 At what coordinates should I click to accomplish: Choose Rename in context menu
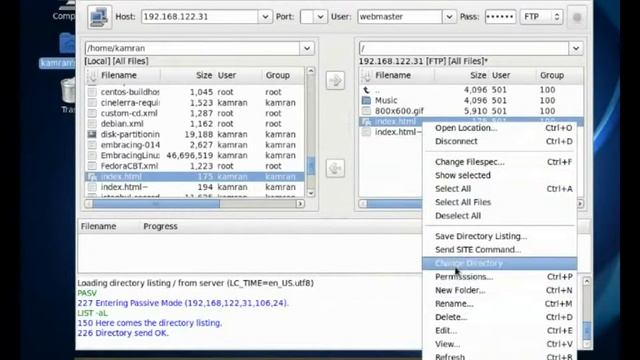(x=500, y=304)
